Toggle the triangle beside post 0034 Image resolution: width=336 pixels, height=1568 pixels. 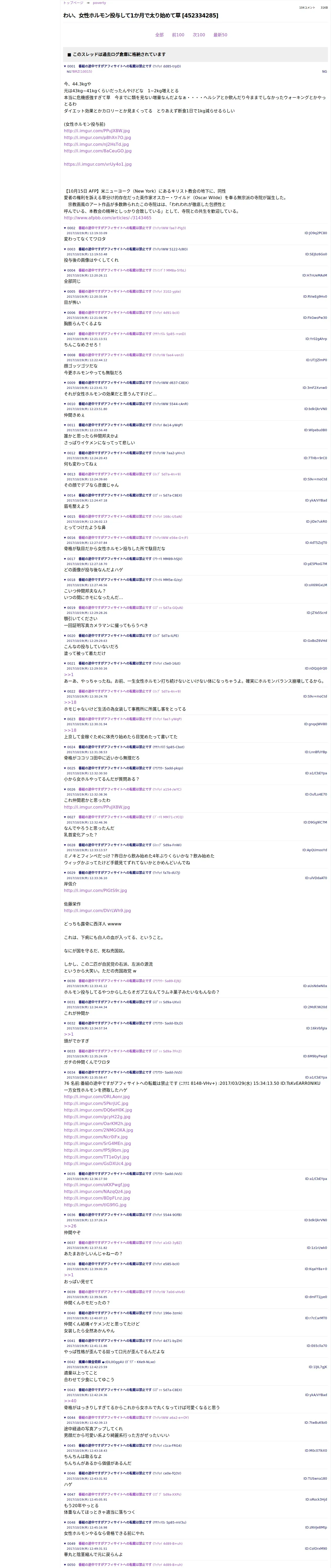[x=65, y=1073]
